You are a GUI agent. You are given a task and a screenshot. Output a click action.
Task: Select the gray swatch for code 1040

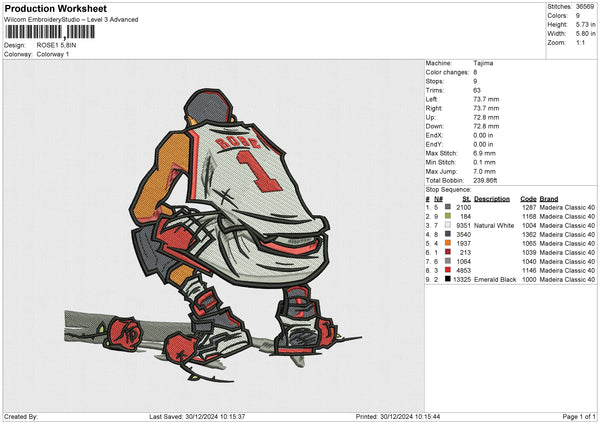[x=448, y=261]
